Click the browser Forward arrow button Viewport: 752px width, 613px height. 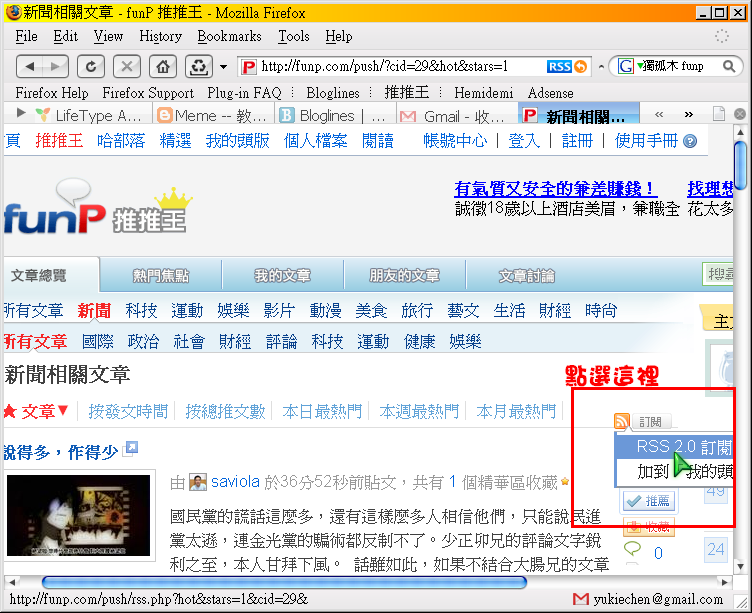click(x=55, y=66)
